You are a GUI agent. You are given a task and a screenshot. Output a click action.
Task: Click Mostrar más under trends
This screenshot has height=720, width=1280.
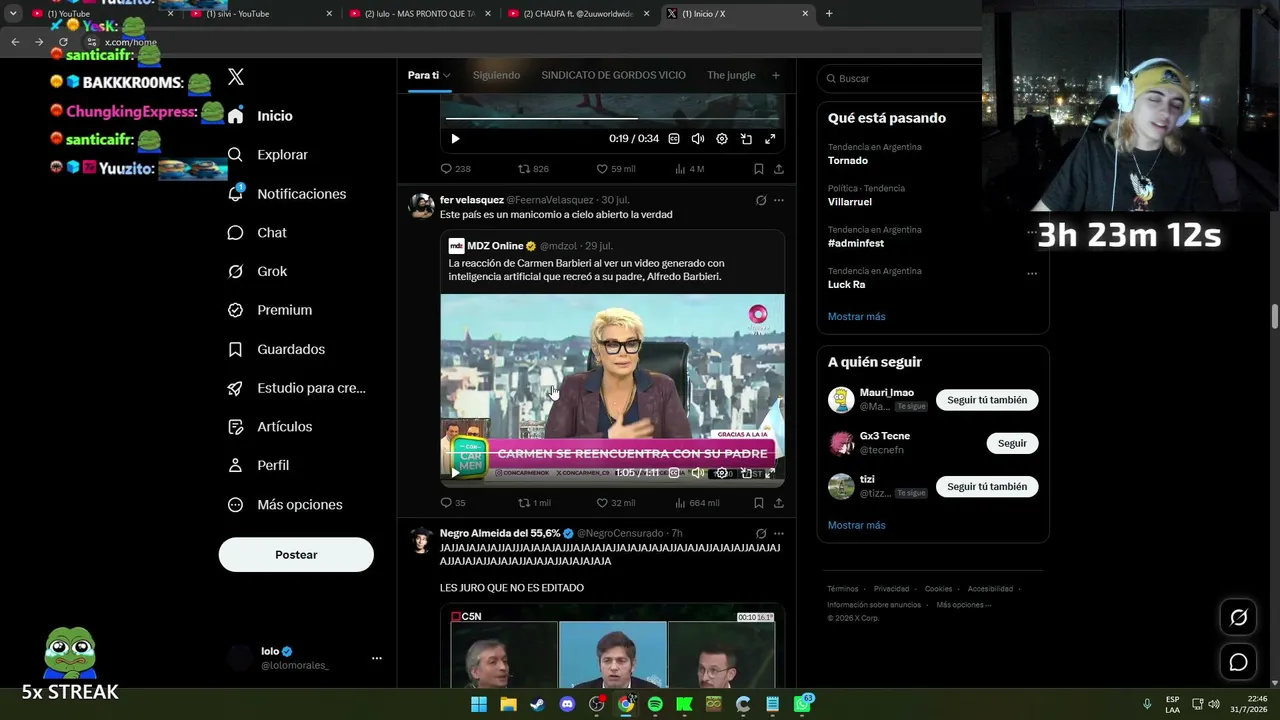856,317
